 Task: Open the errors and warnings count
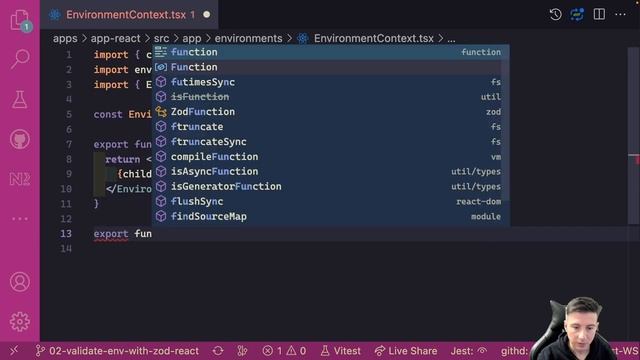pos(284,351)
